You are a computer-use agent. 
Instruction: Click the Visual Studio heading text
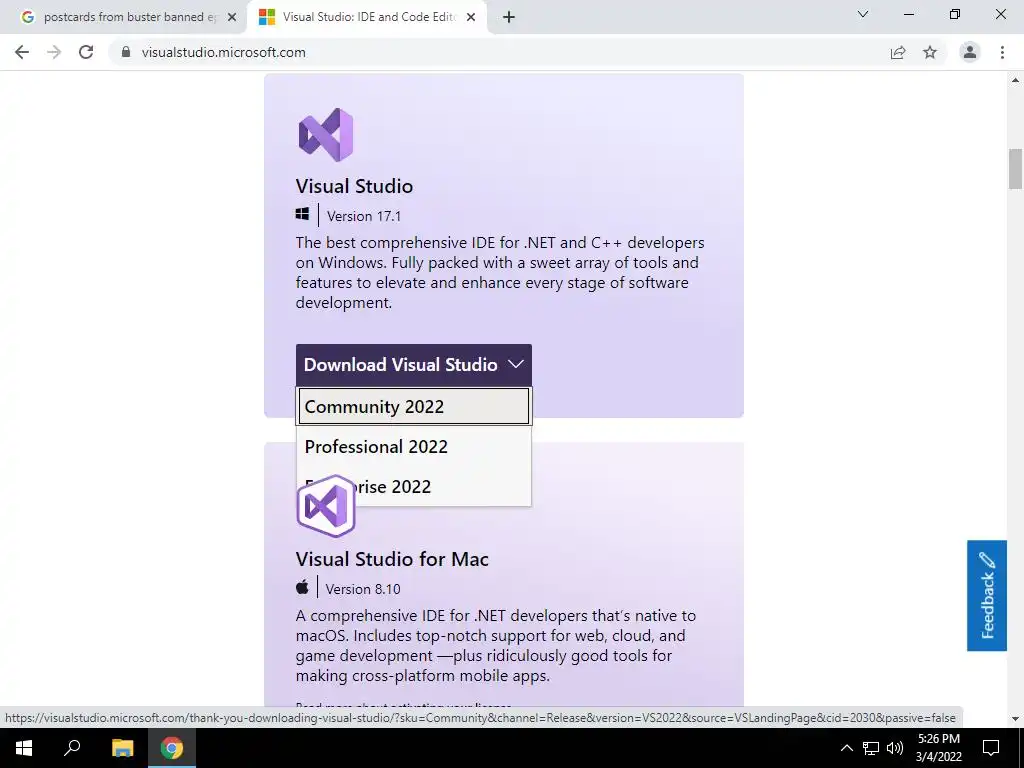coord(354,186)
